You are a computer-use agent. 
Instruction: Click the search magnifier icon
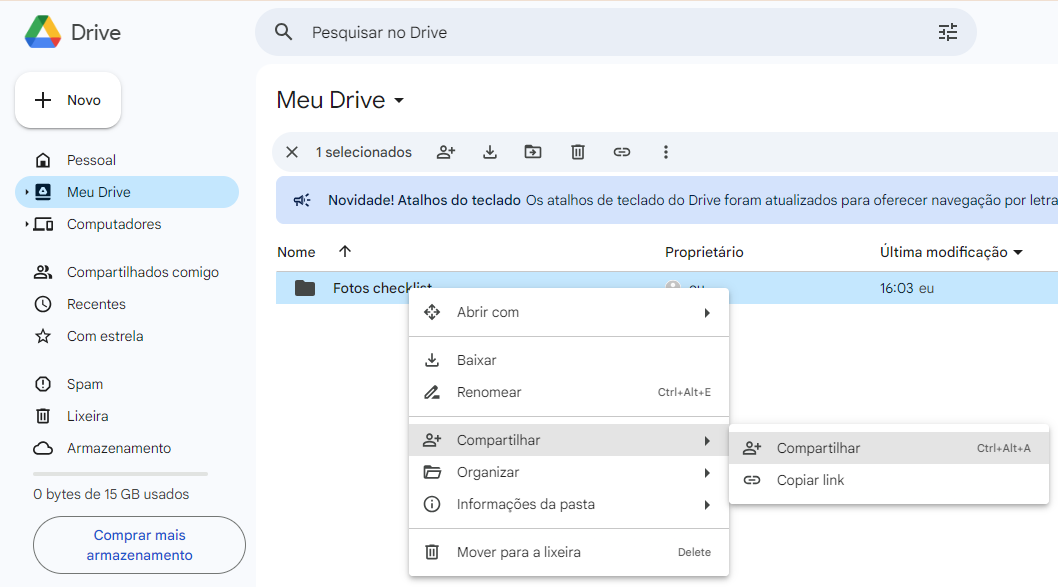pos(283,32)
